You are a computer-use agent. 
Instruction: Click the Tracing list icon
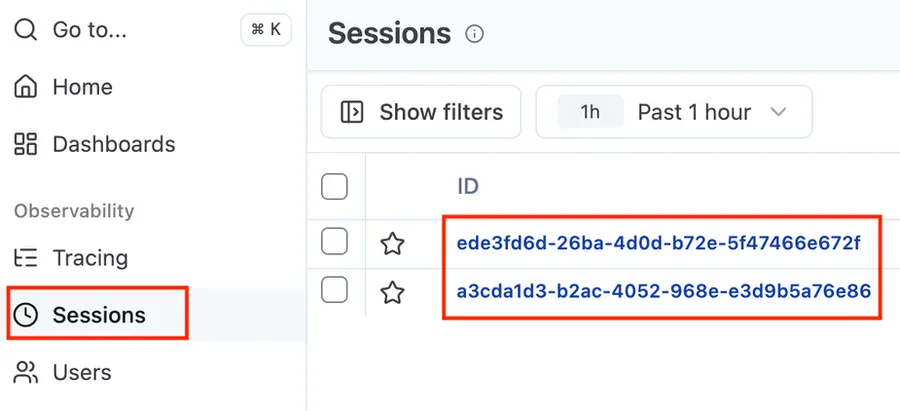[x=26, y=258]
